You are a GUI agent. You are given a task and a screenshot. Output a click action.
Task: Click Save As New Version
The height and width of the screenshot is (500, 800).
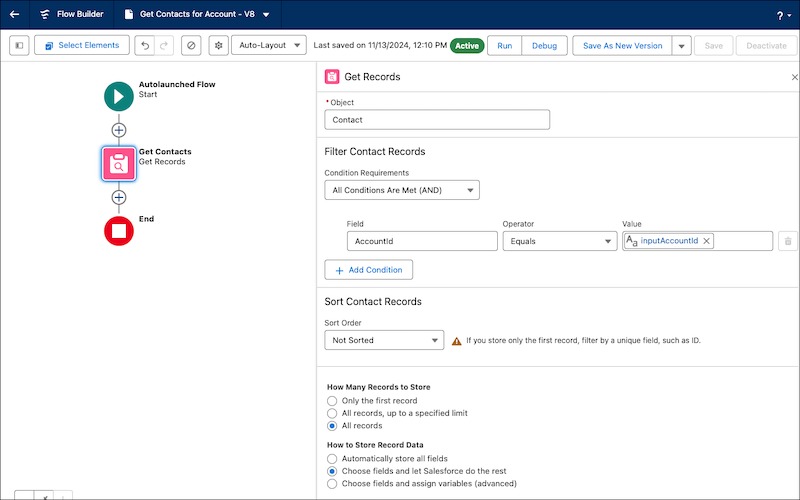(622, 46)
